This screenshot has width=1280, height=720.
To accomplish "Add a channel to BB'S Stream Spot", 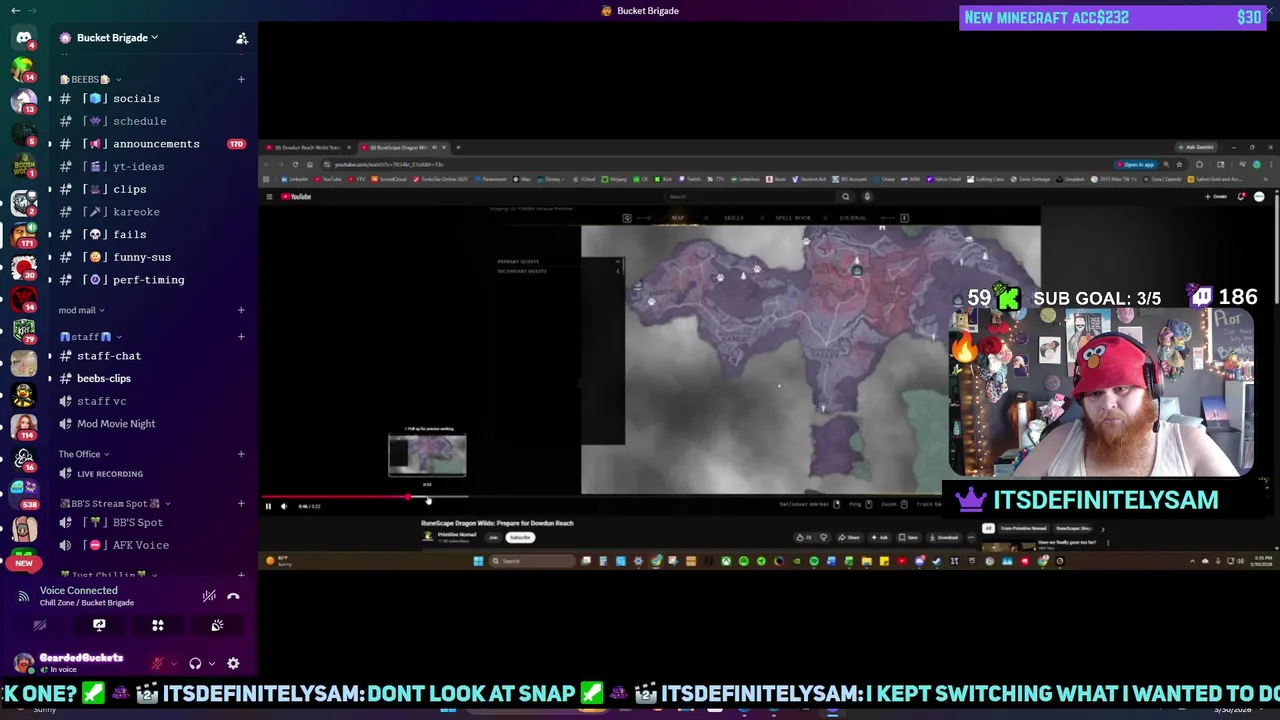I will click(241, 503).
